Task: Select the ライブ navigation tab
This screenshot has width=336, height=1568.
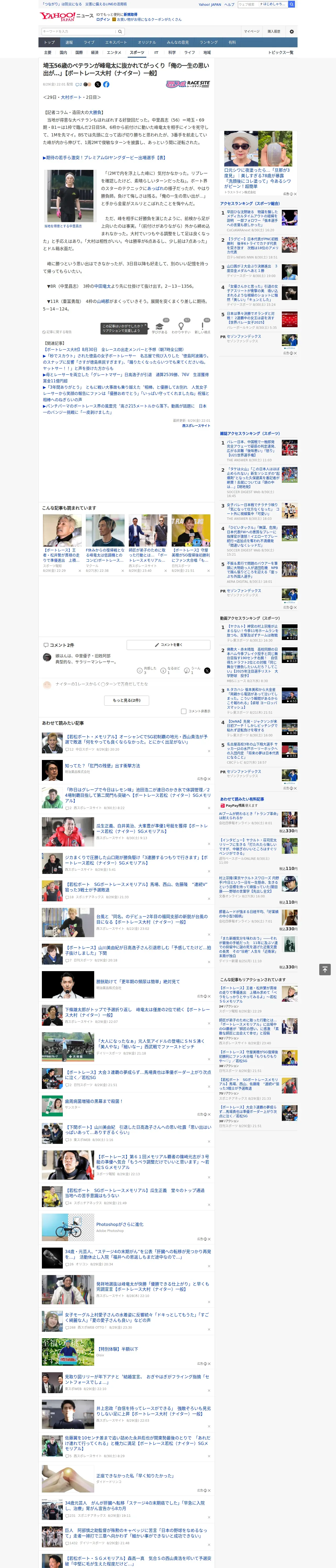Action: 89,42
